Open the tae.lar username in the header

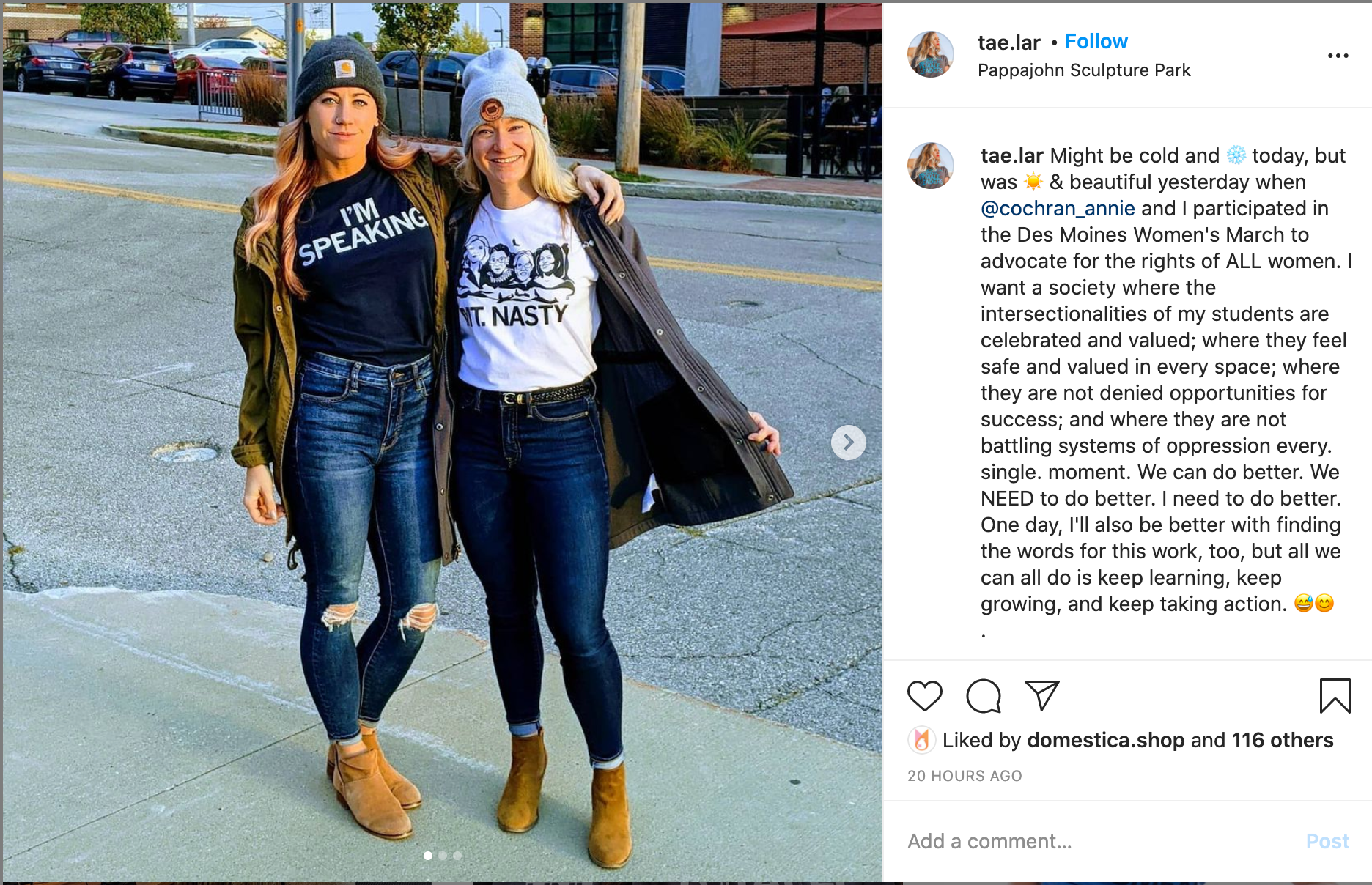coord(1008,42)
